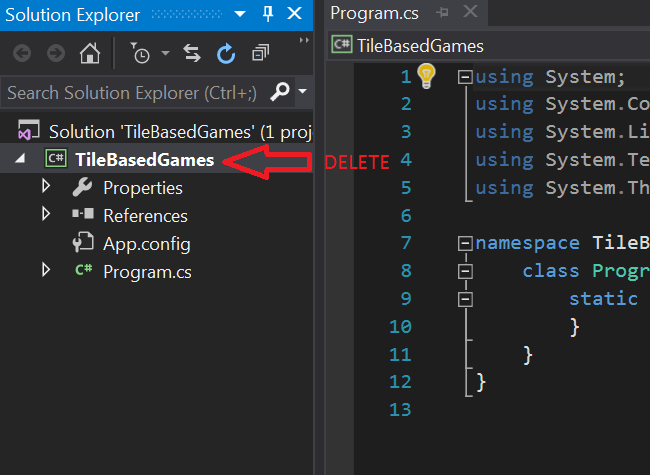Click the lightbulb quick actions icon
Viewport: 650px width, 475px height.
point(427,75)
